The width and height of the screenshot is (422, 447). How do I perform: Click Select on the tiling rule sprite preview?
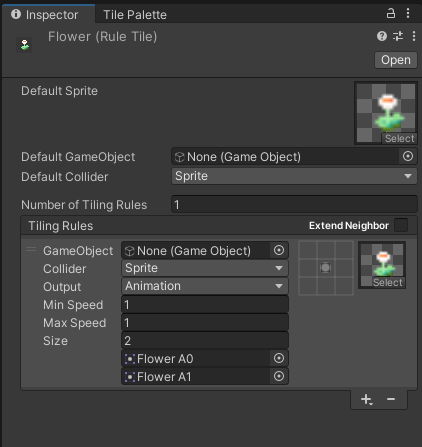pyautogui.click(x=388, y=283)
